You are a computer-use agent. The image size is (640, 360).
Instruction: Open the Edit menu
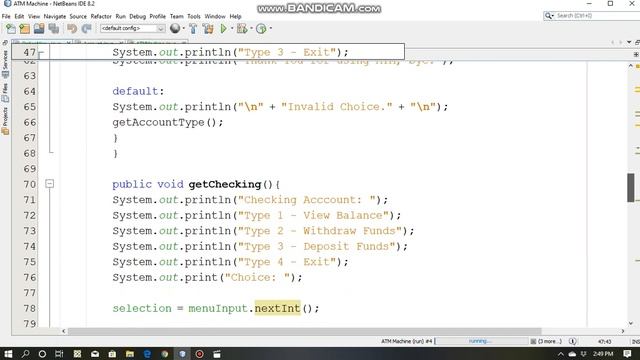[19, 16]
